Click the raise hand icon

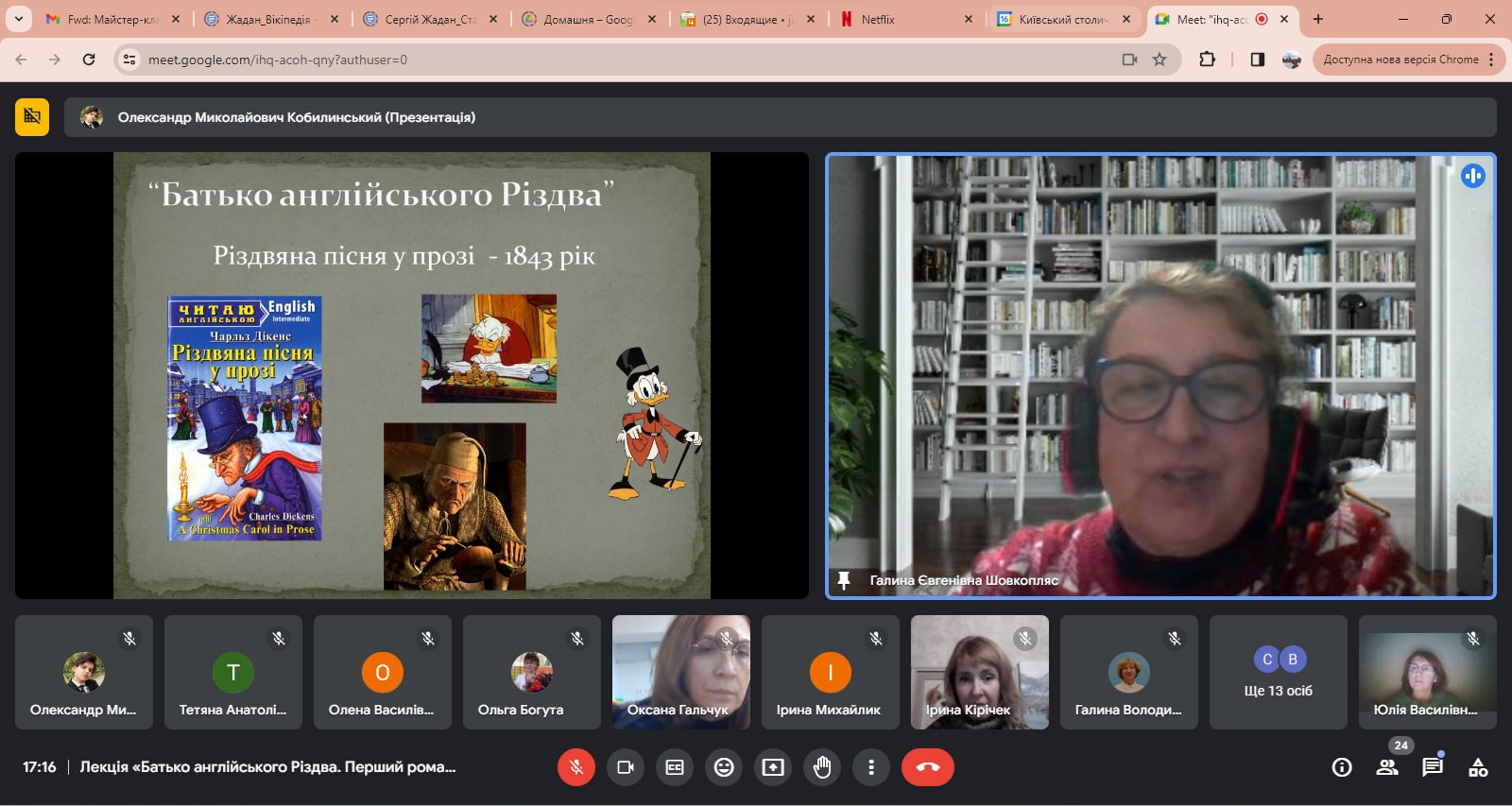[x=822, y=767]
